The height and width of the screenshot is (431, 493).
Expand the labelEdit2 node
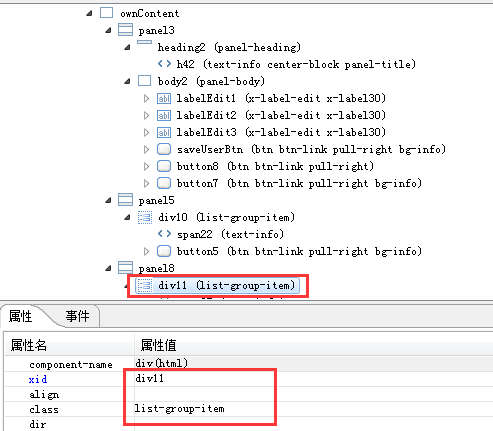point(146,115)
